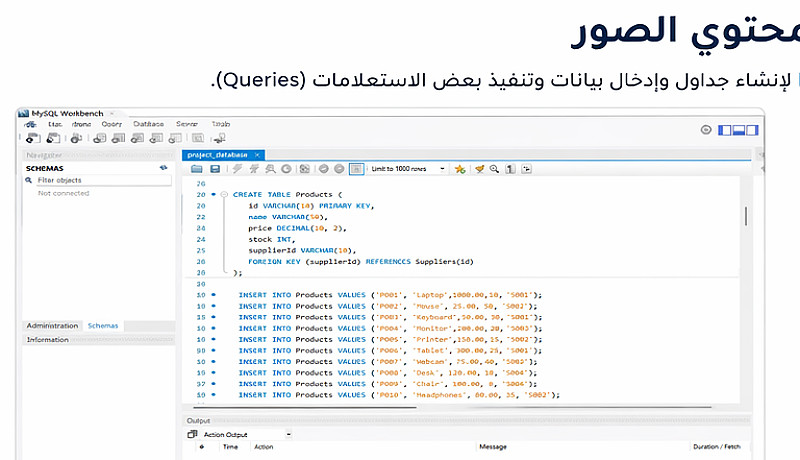Click the Filter objects search field
Image resolution: width=800 pixels, height=460 pixels.
coord(104,180)
